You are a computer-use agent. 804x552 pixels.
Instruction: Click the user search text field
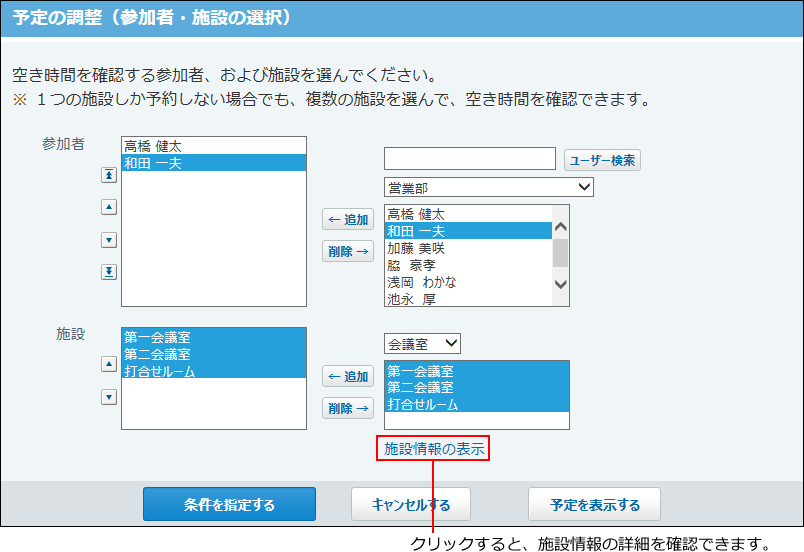click(x=470, y=158)
